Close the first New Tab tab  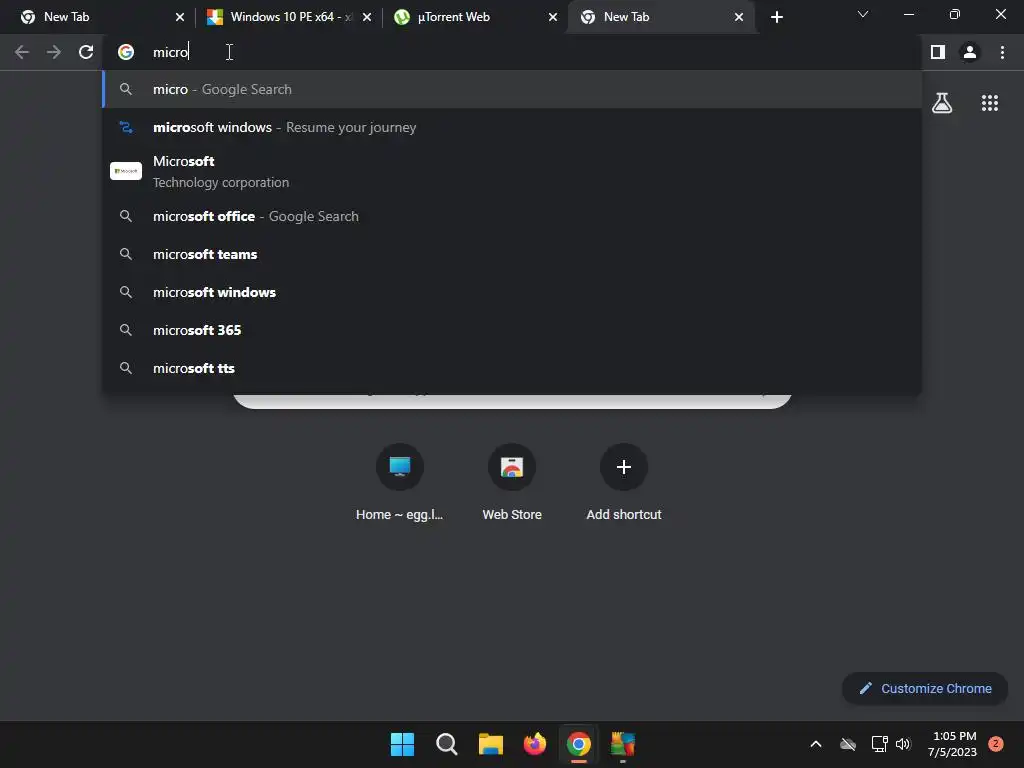(180, 17)
